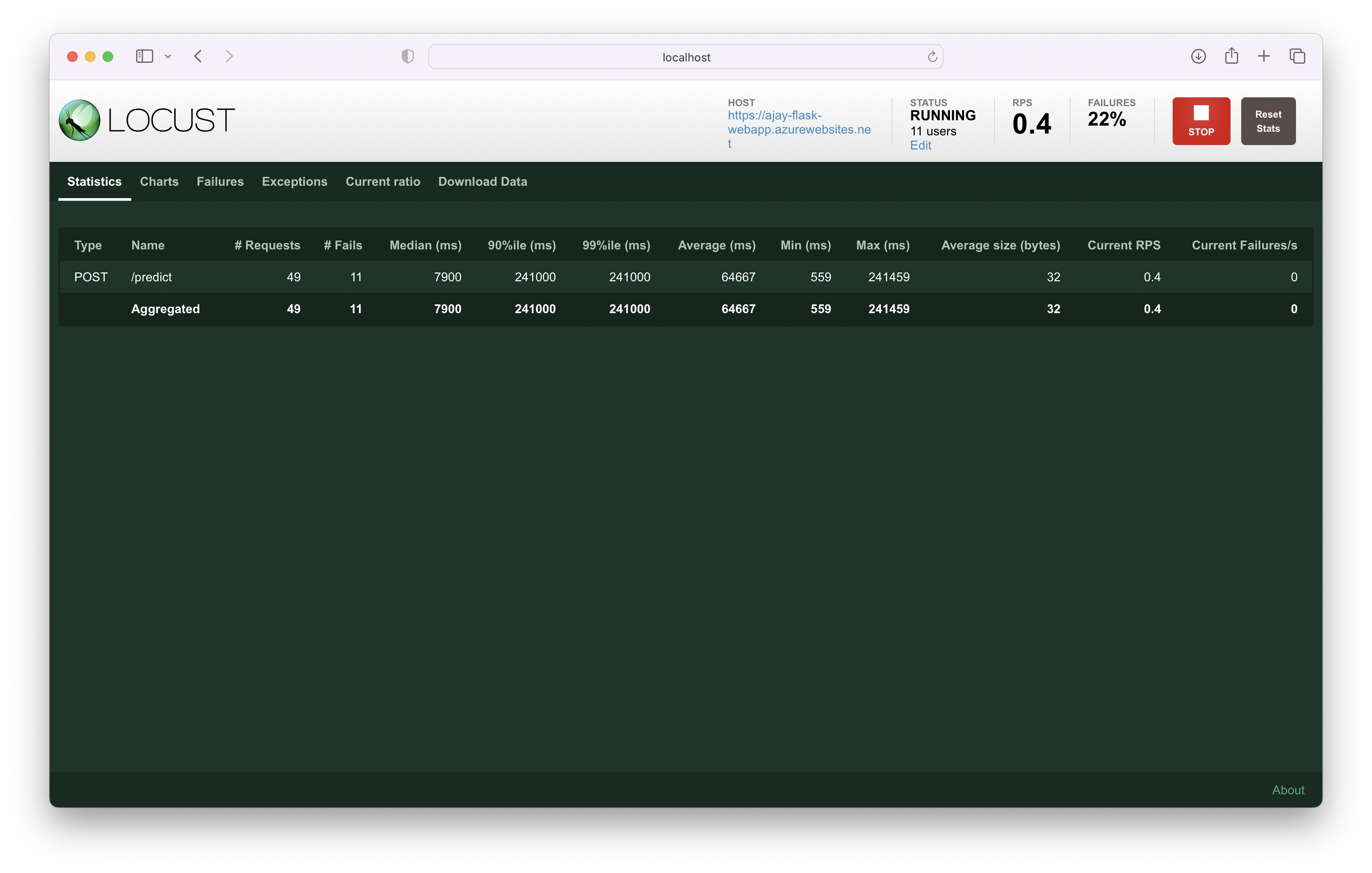This screenshot has height=873, width=1372.
Task: Click the Locust logo icon
Action: [x=79, y=120]
